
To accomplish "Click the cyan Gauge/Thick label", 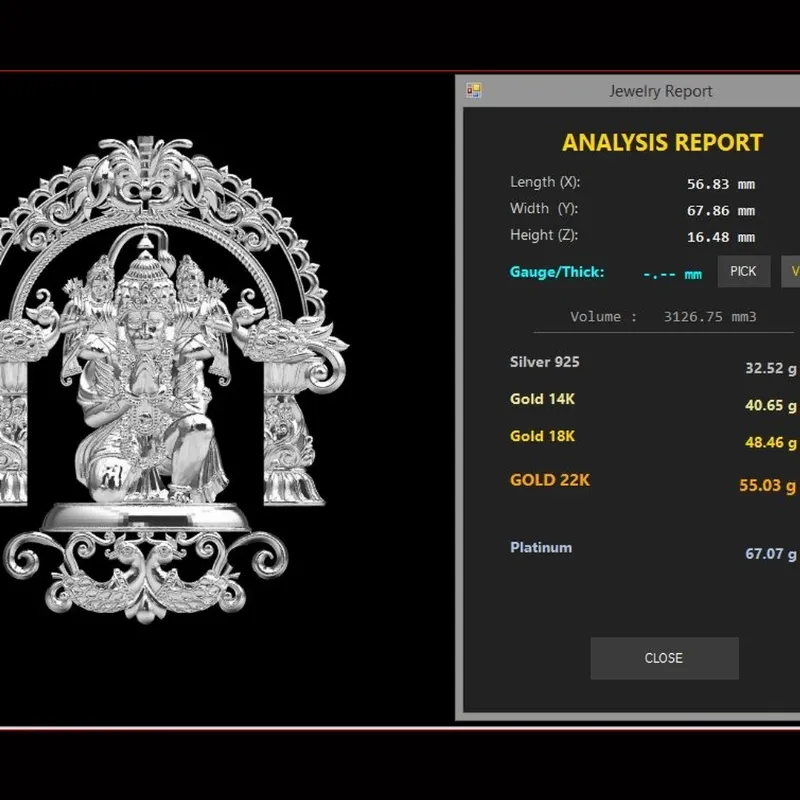I will pos(557,272).
